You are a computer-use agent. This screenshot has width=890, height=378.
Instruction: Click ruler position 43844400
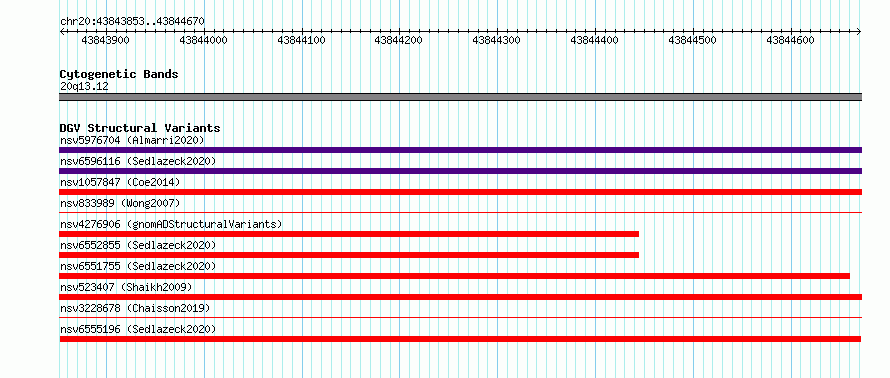coord(594,40)
